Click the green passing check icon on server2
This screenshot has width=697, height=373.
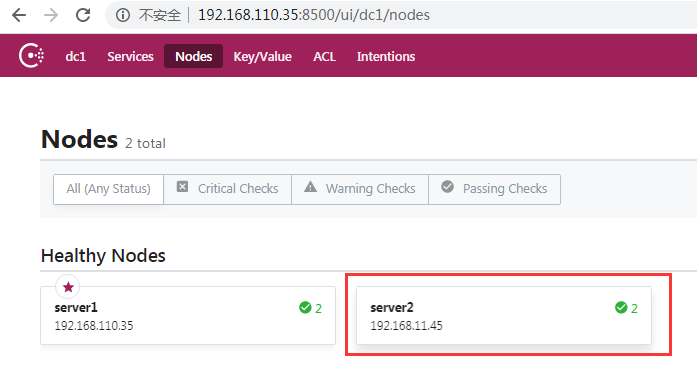coord(621,307)
